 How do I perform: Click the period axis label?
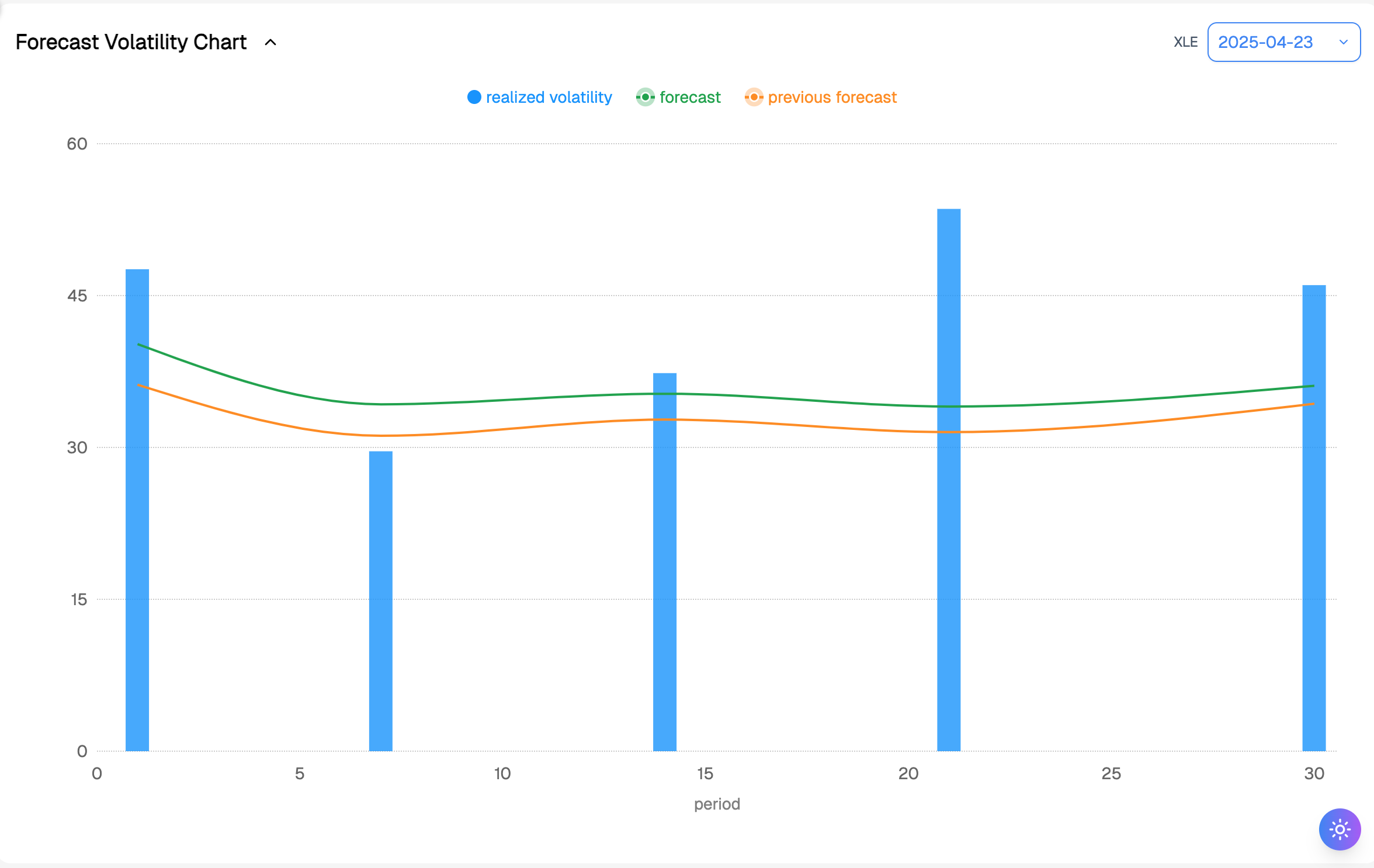pos(717,804)
